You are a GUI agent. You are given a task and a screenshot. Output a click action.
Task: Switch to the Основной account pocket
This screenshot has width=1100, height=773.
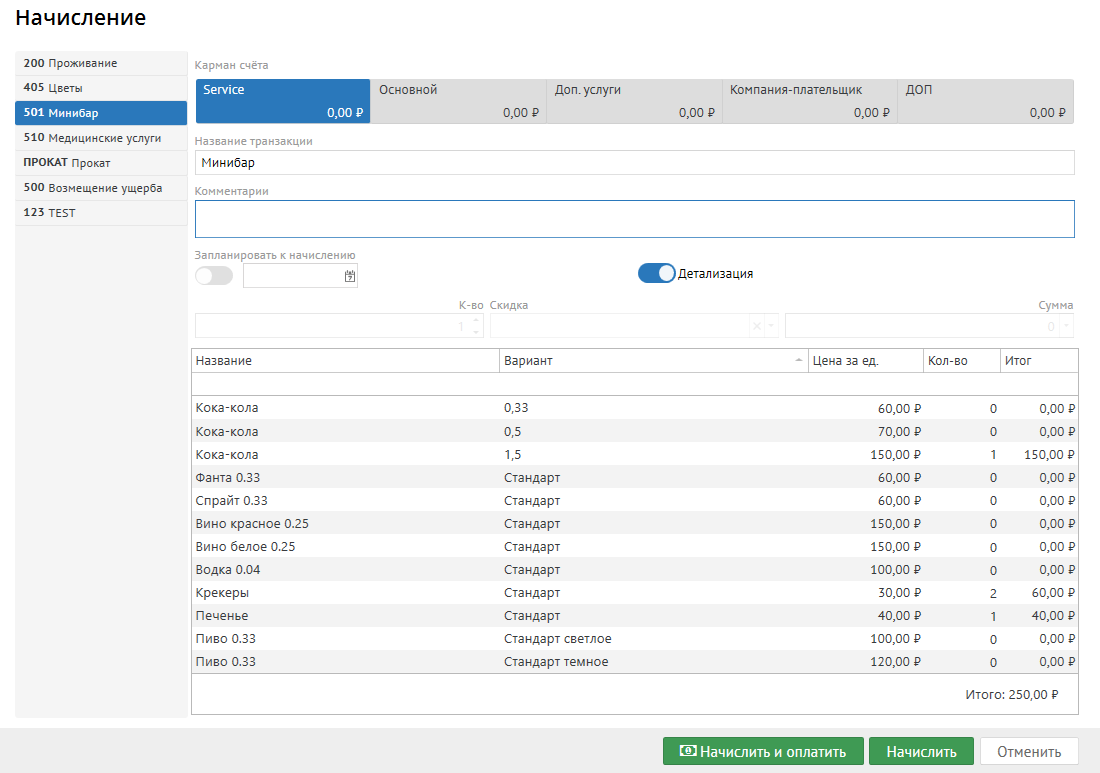click(458, 101)
